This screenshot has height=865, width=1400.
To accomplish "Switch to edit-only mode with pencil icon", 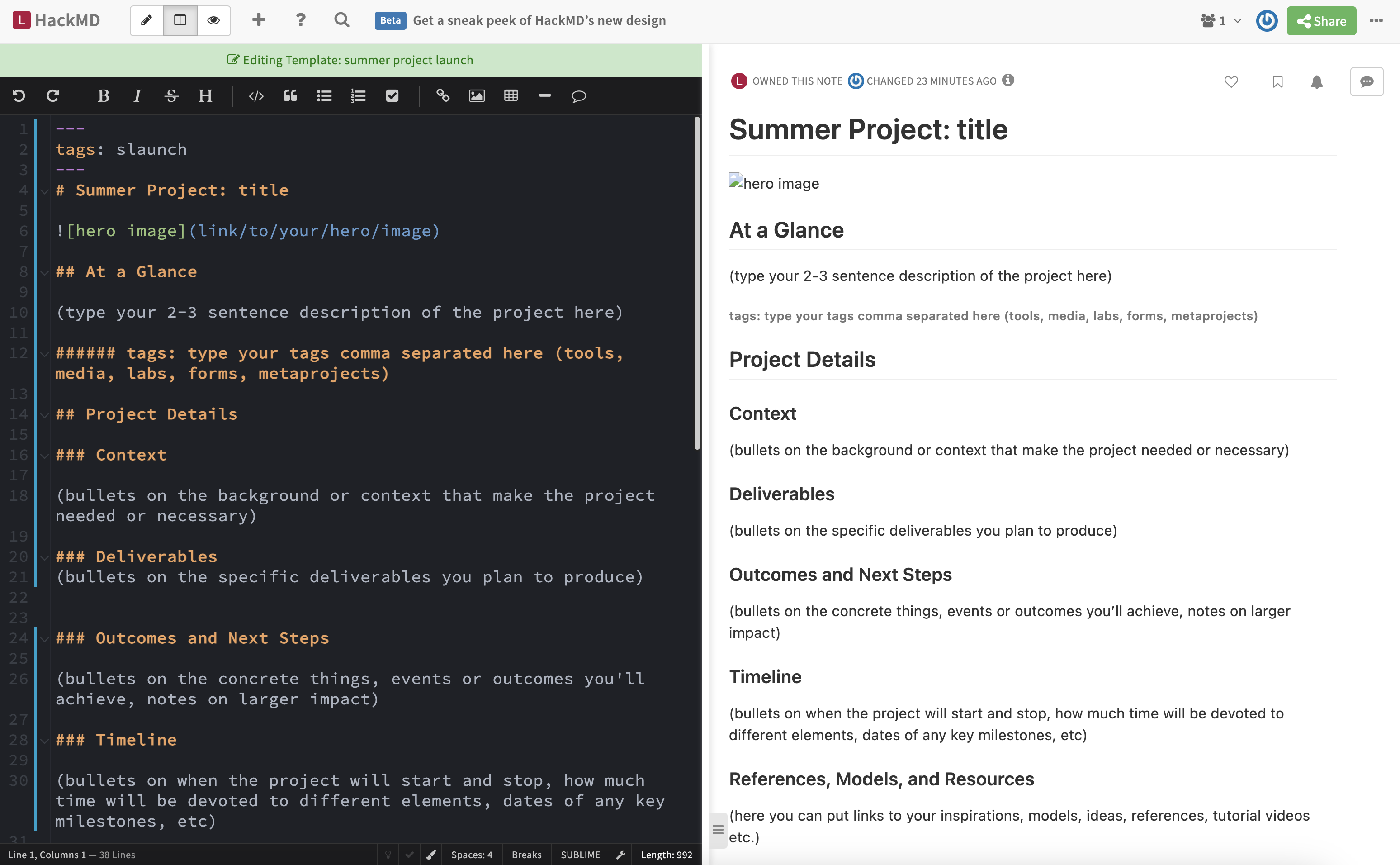I will (147, 21).
